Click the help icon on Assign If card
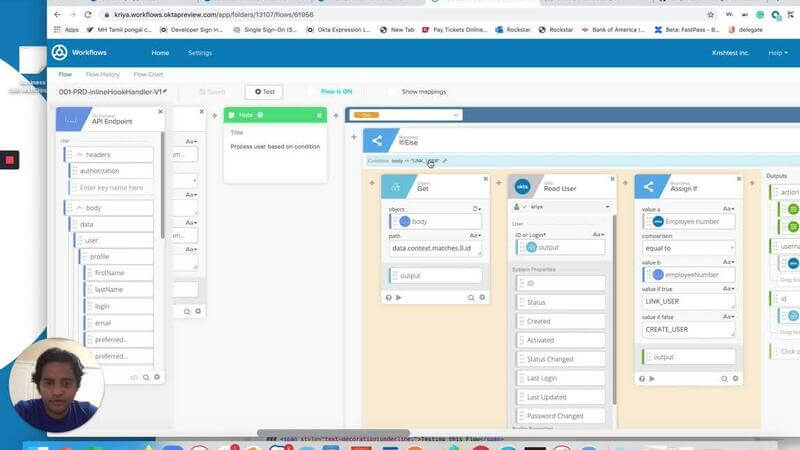 pyautogui.click(x=640, y=379)
